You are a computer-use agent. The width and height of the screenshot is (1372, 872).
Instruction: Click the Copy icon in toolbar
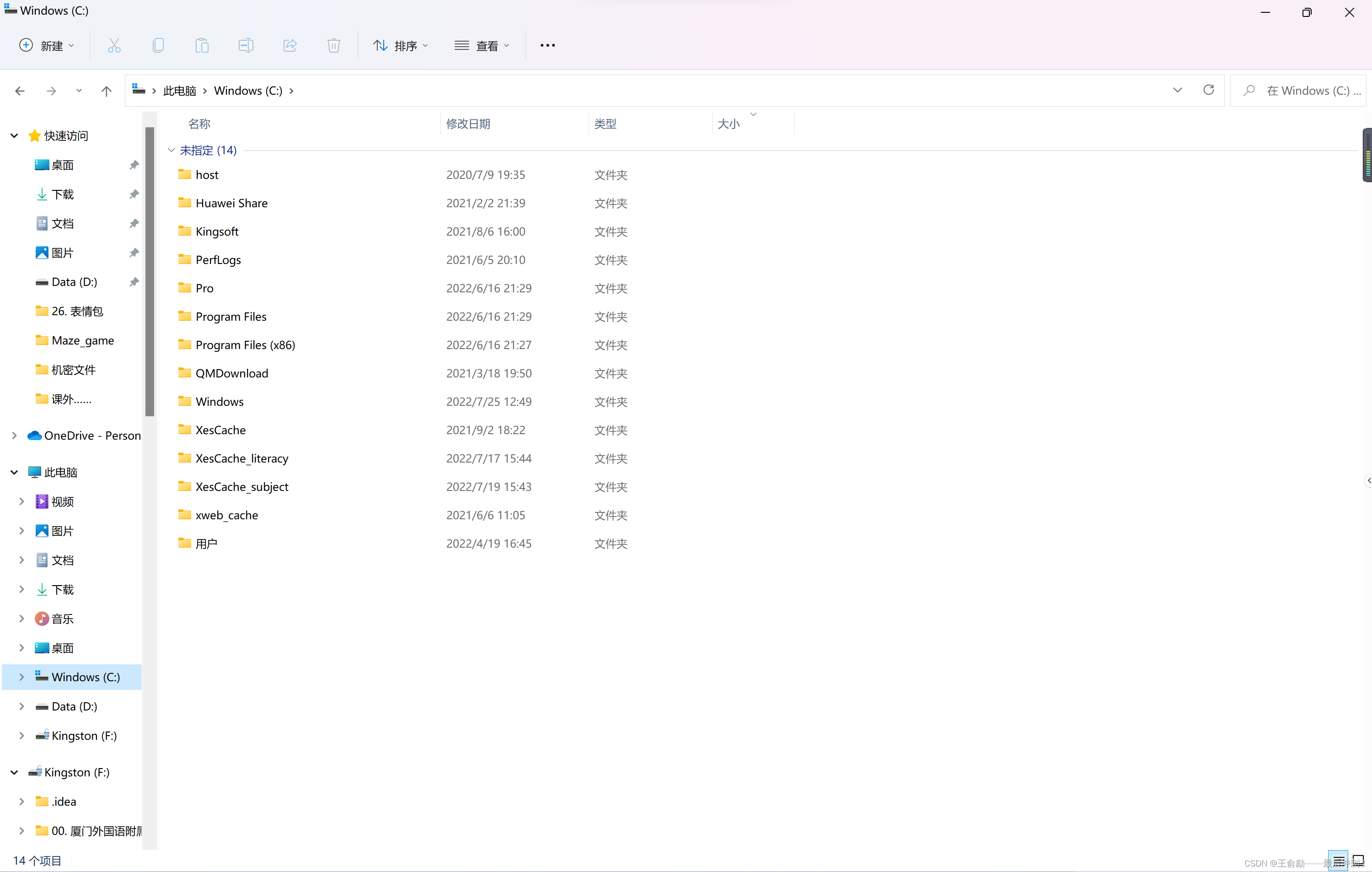tap(158, 46)
